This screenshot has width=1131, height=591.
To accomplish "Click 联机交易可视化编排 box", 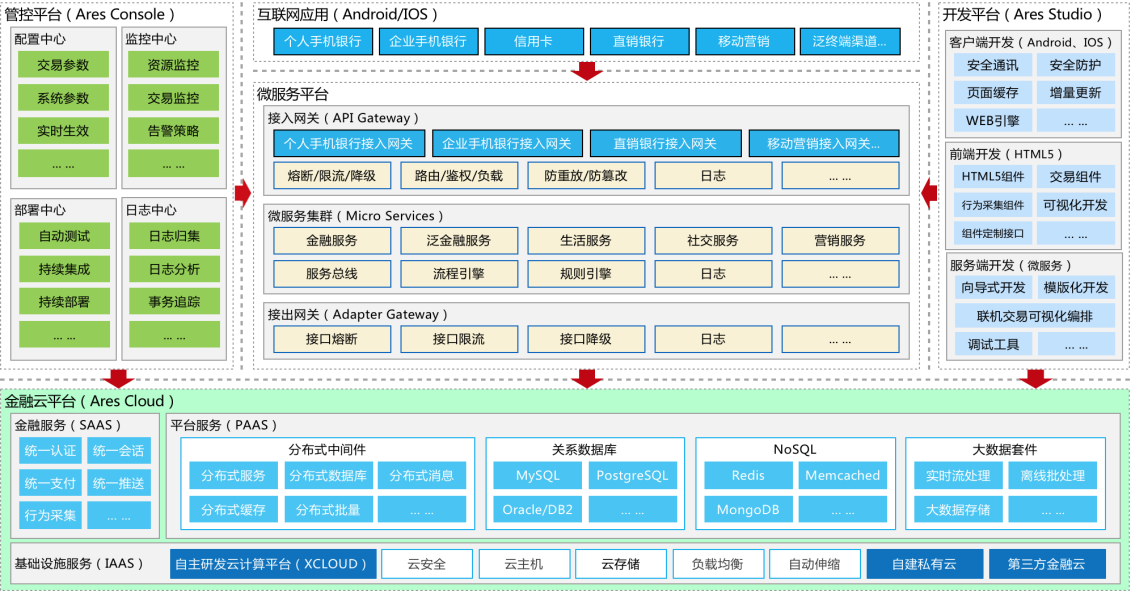I will click(x=1034, y=316).
